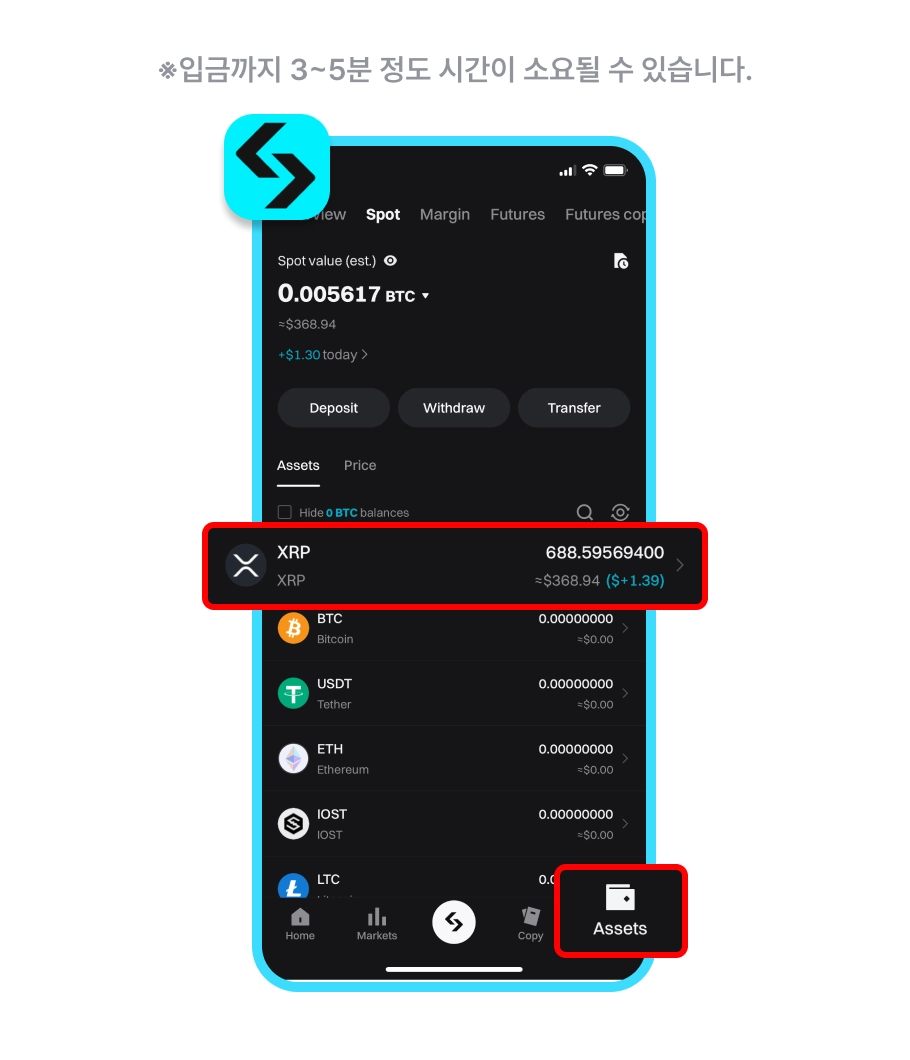Click the hide small balances icon next to search
Viewport: 910px width, 1060px height.
point(620,512)
